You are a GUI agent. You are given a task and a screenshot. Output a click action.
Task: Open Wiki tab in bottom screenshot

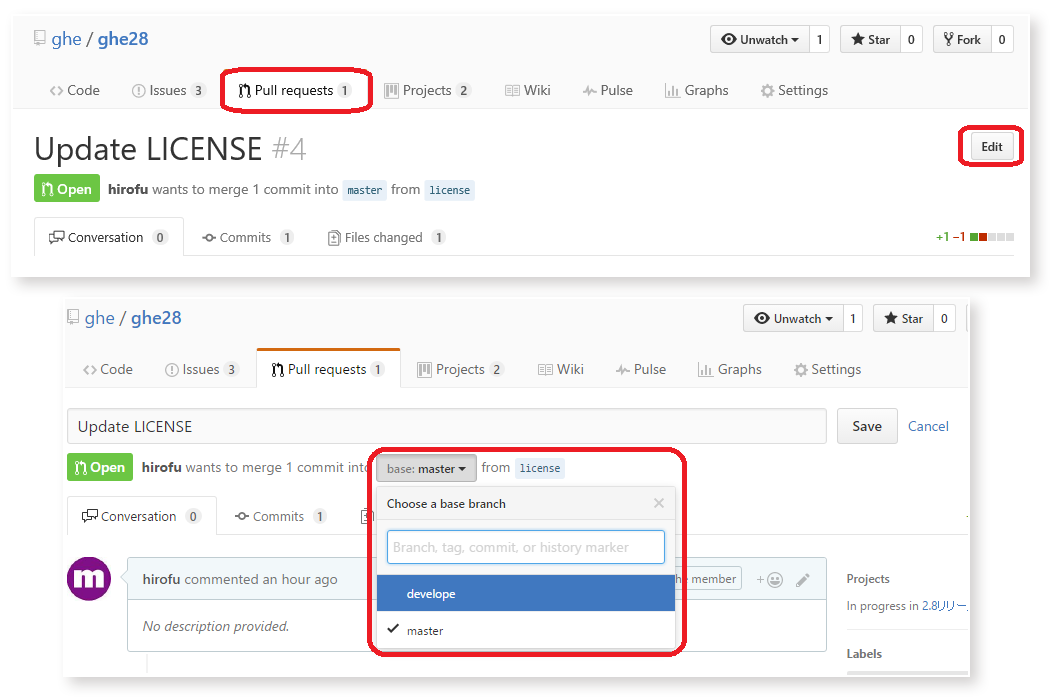tap(560, 370)
